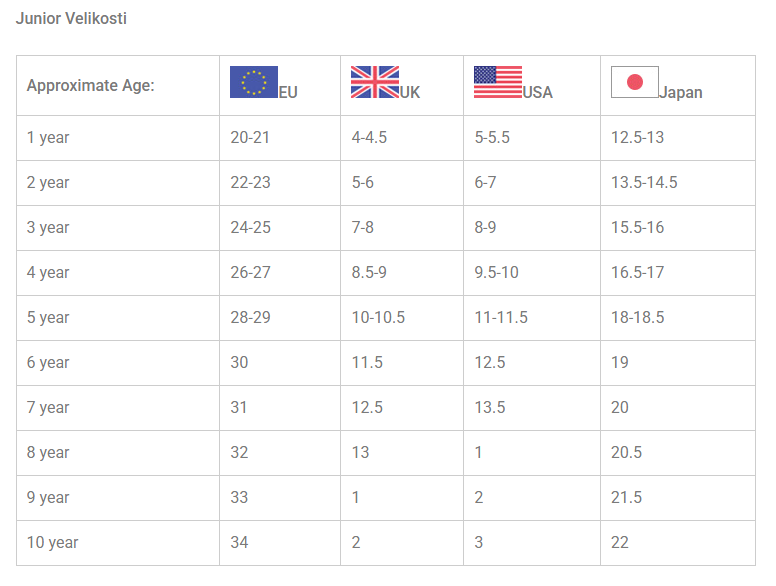776x586 pixels.
Task: Click the United Kingdom flag icon
Action: click(x=375, y=82)
